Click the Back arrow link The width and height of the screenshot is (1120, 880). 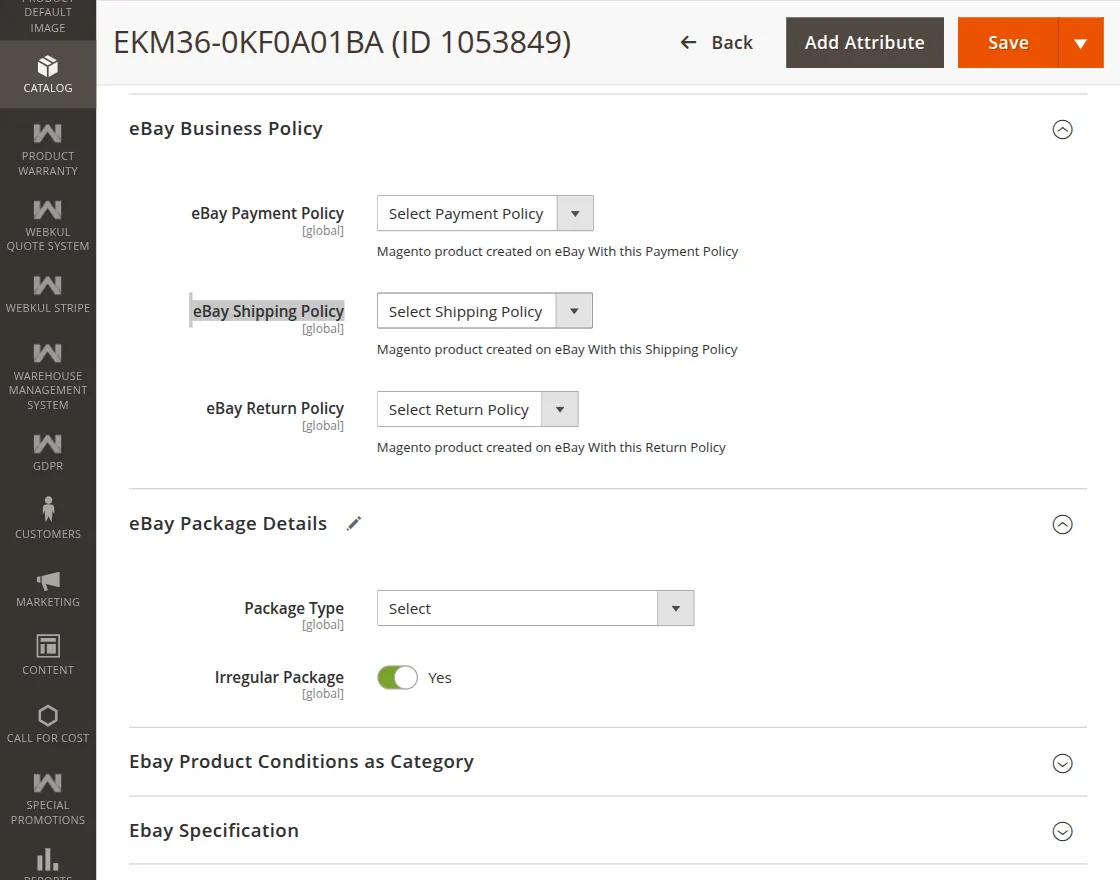[716, 43]
